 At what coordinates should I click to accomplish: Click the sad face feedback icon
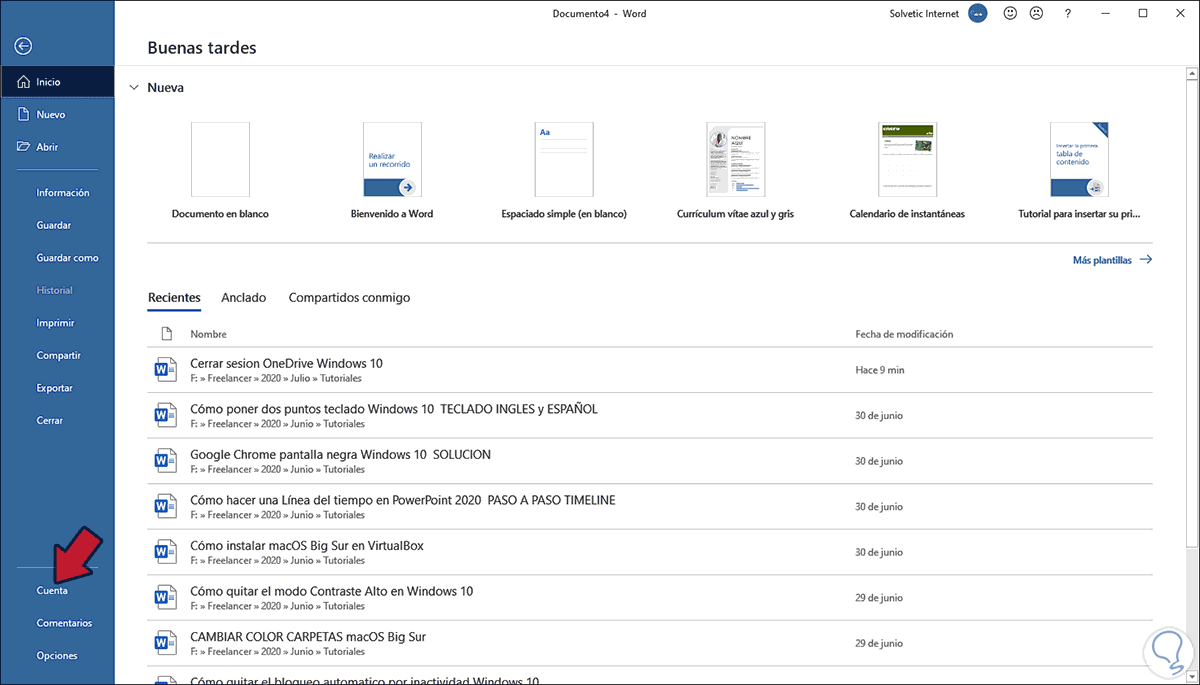click(x=1037, y=13)
